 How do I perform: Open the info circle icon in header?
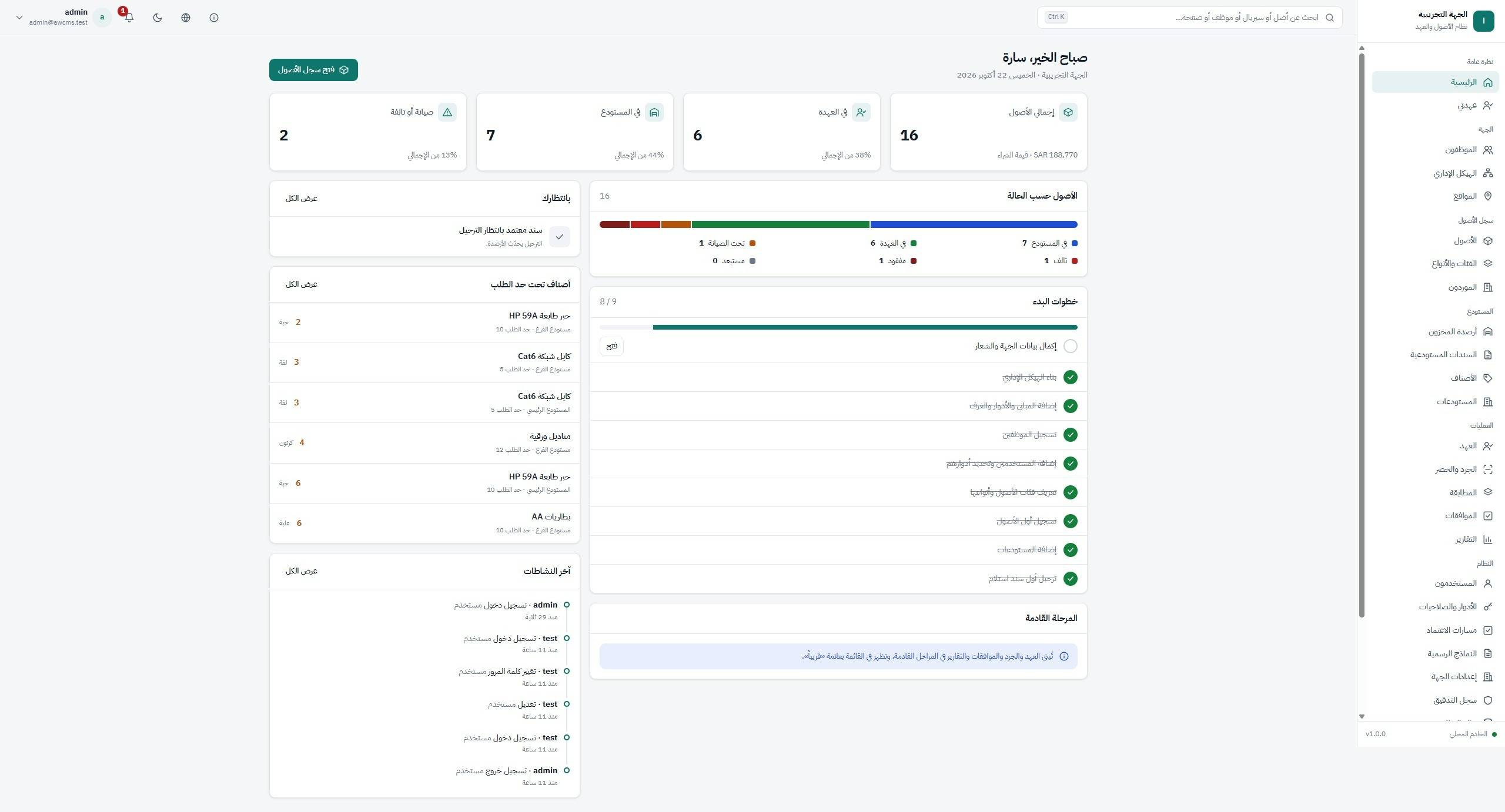tap(214, 18)
